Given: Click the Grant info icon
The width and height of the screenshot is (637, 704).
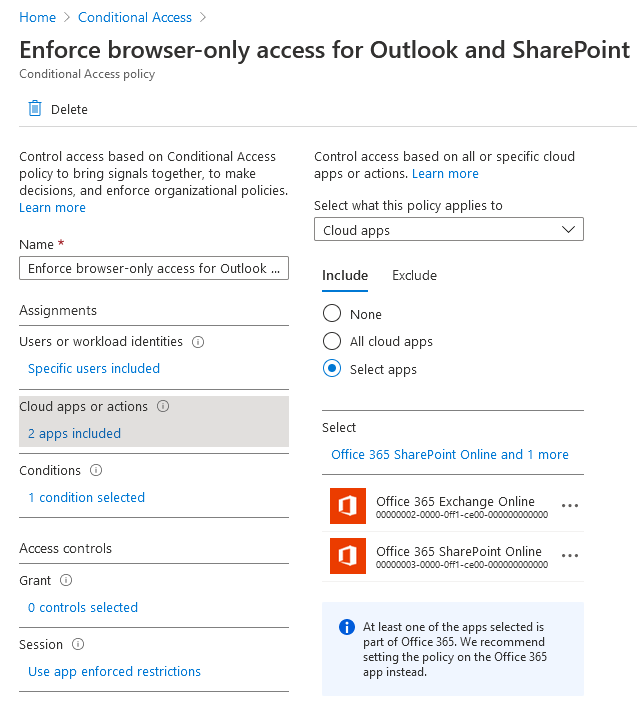Looking at the screenshot, I should (66, 580).
